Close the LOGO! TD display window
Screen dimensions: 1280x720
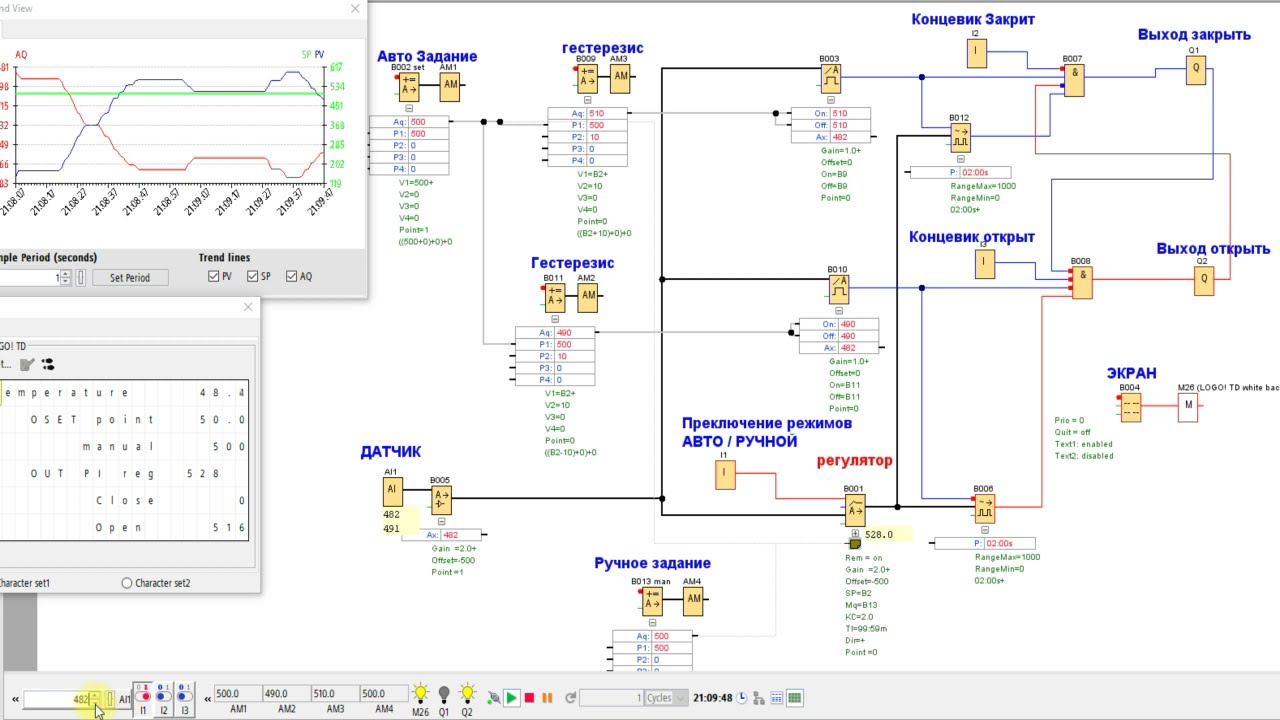[x=248, y=307]
